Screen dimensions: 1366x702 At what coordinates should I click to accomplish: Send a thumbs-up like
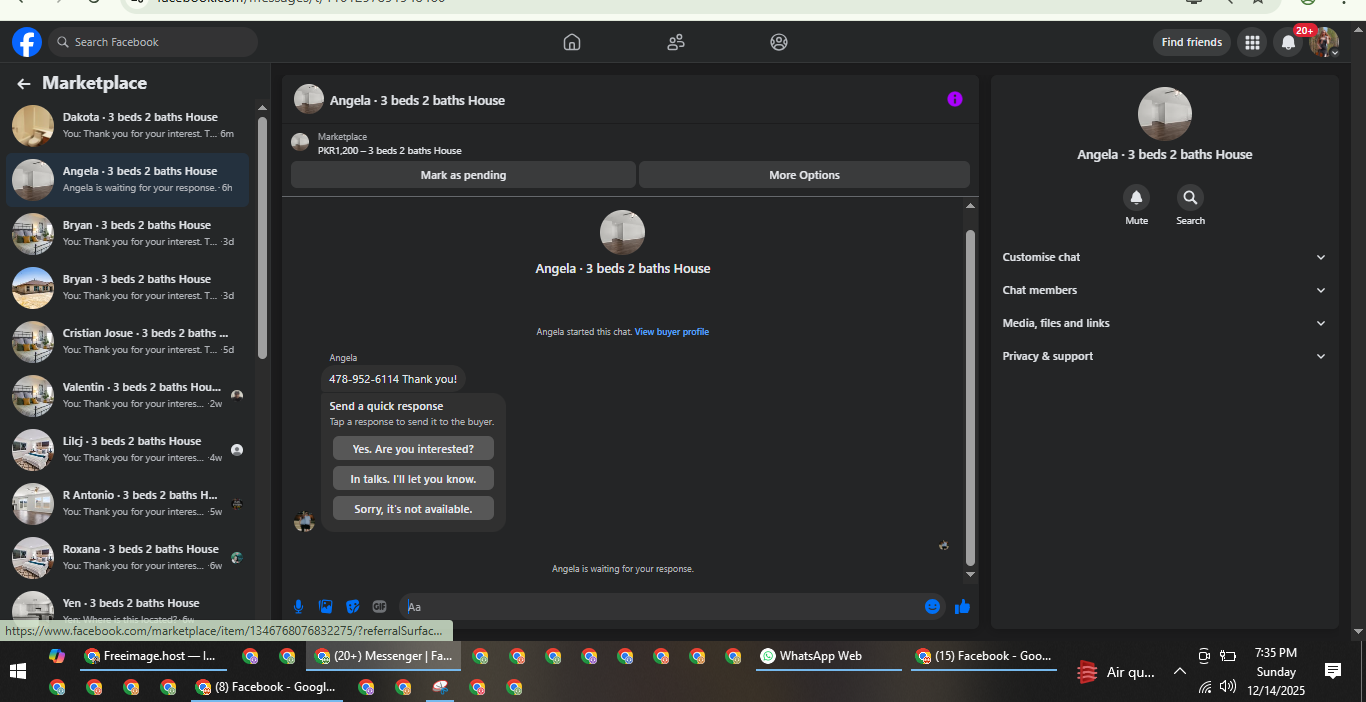[x=962, y=606]
